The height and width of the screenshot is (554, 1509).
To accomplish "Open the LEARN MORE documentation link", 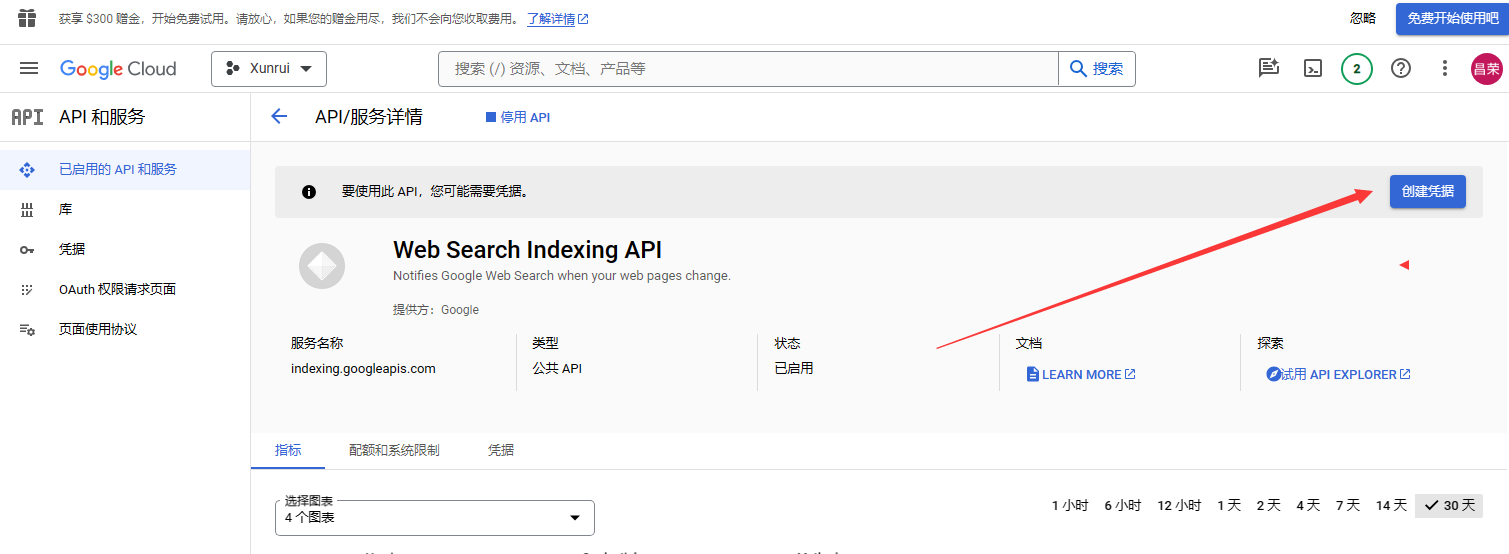I will pos(1081,375).
